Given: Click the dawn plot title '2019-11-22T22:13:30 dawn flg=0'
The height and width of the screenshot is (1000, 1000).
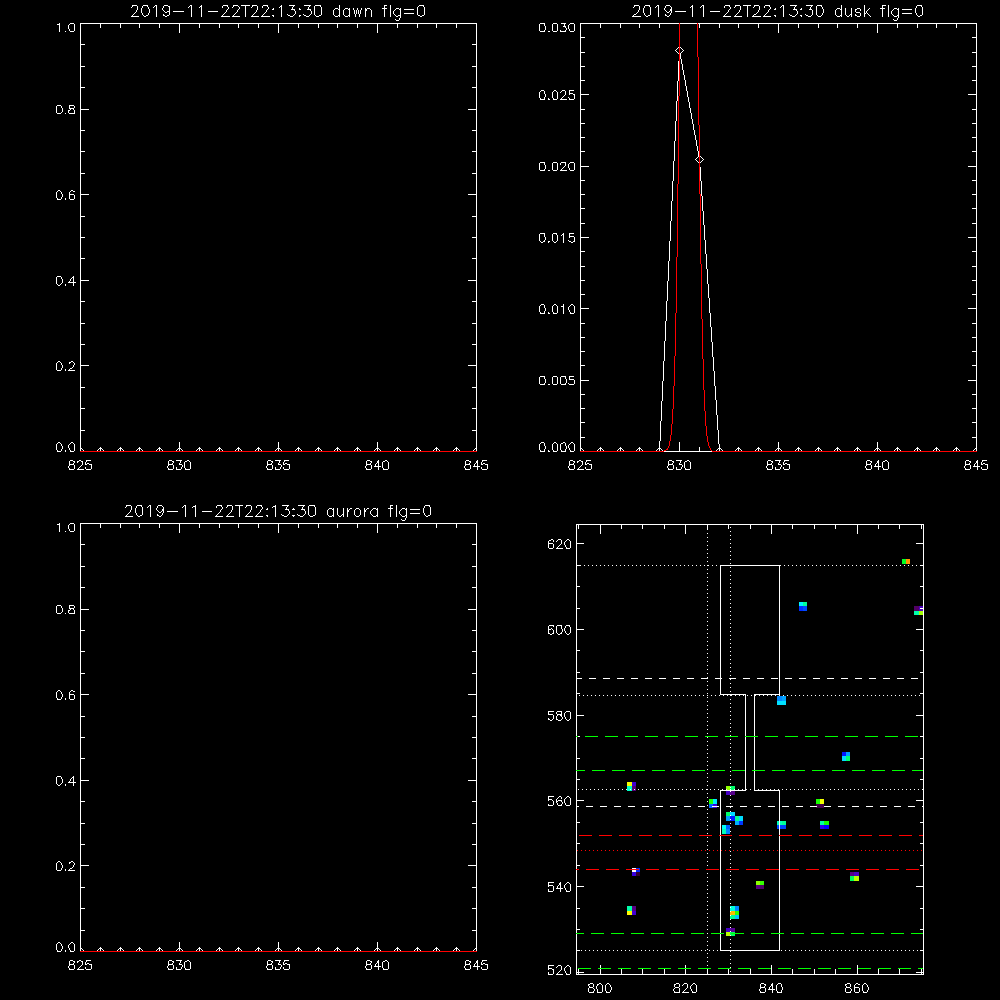Looking at the screenshot, I should pos(278,11).
